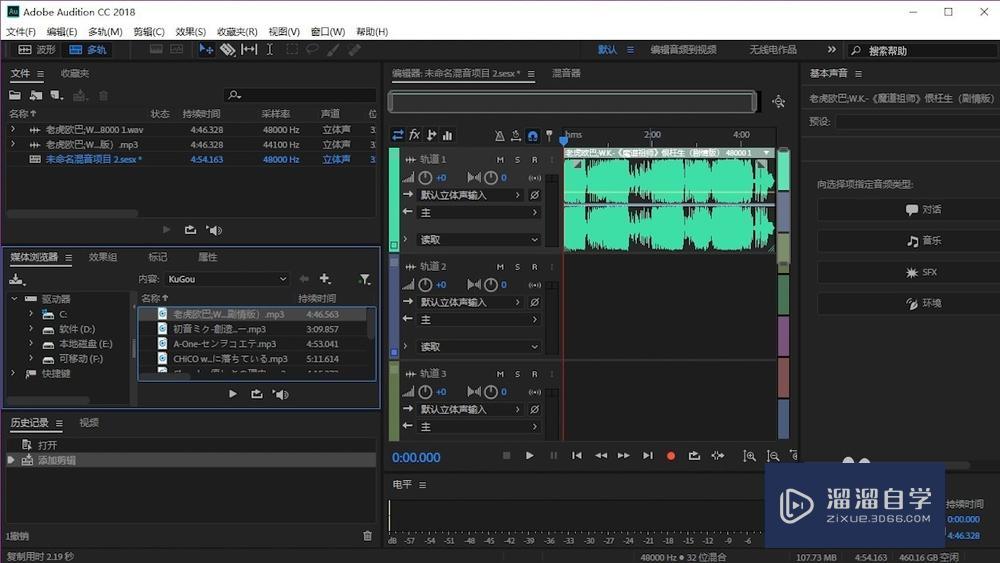Select the Move tool in toolbar
This screenshot has height=563, width=1000.
[206, 50]
